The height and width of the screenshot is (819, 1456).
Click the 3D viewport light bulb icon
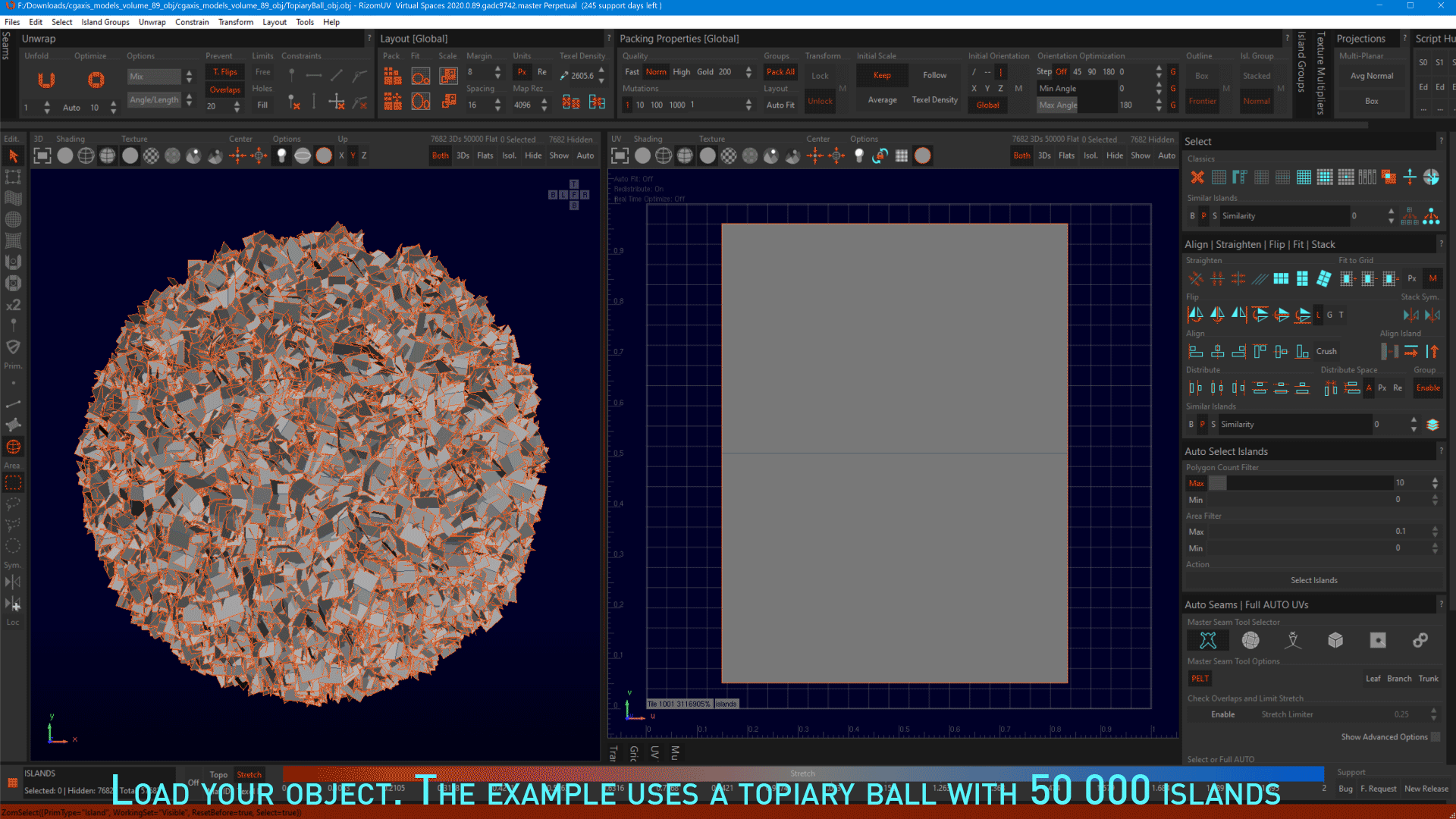tap(281, 155)
